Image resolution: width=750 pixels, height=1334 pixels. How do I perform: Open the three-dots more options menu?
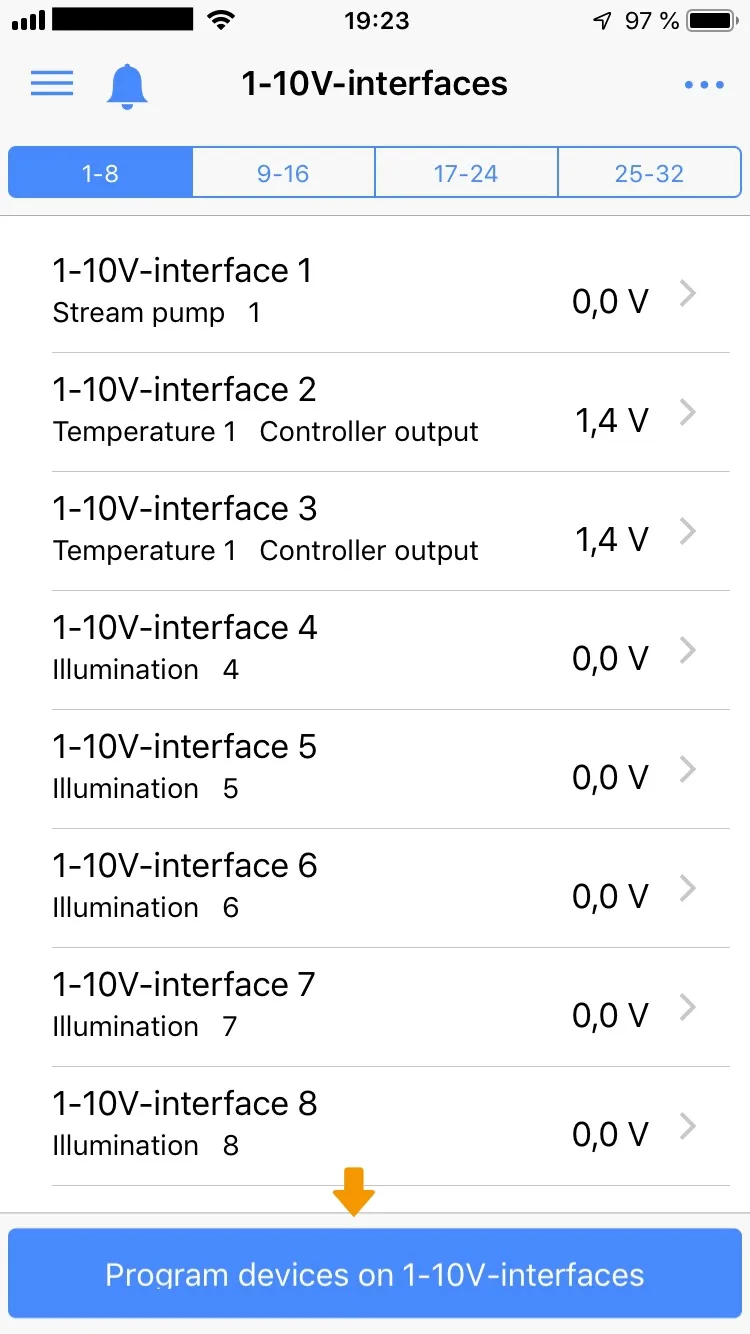[x=704, y=85]
